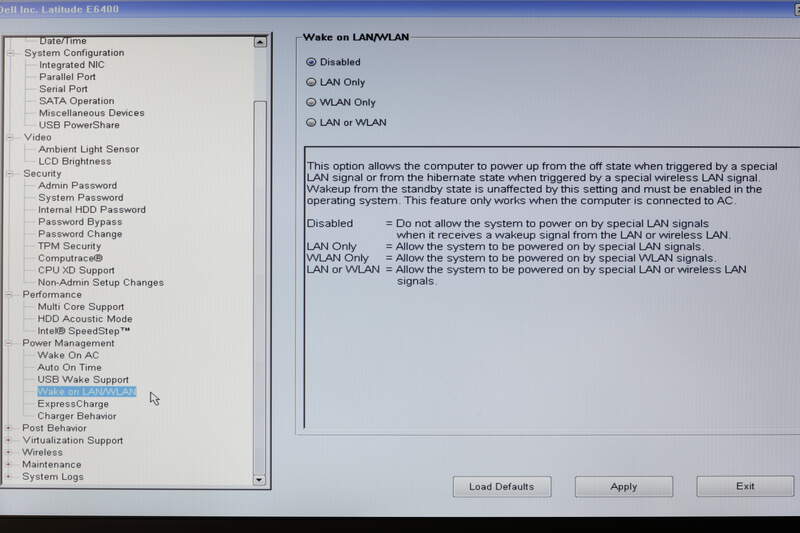This screenshot has width=800, height=533.
Task: Select the Power Management category label
Action: pos(68,343)
